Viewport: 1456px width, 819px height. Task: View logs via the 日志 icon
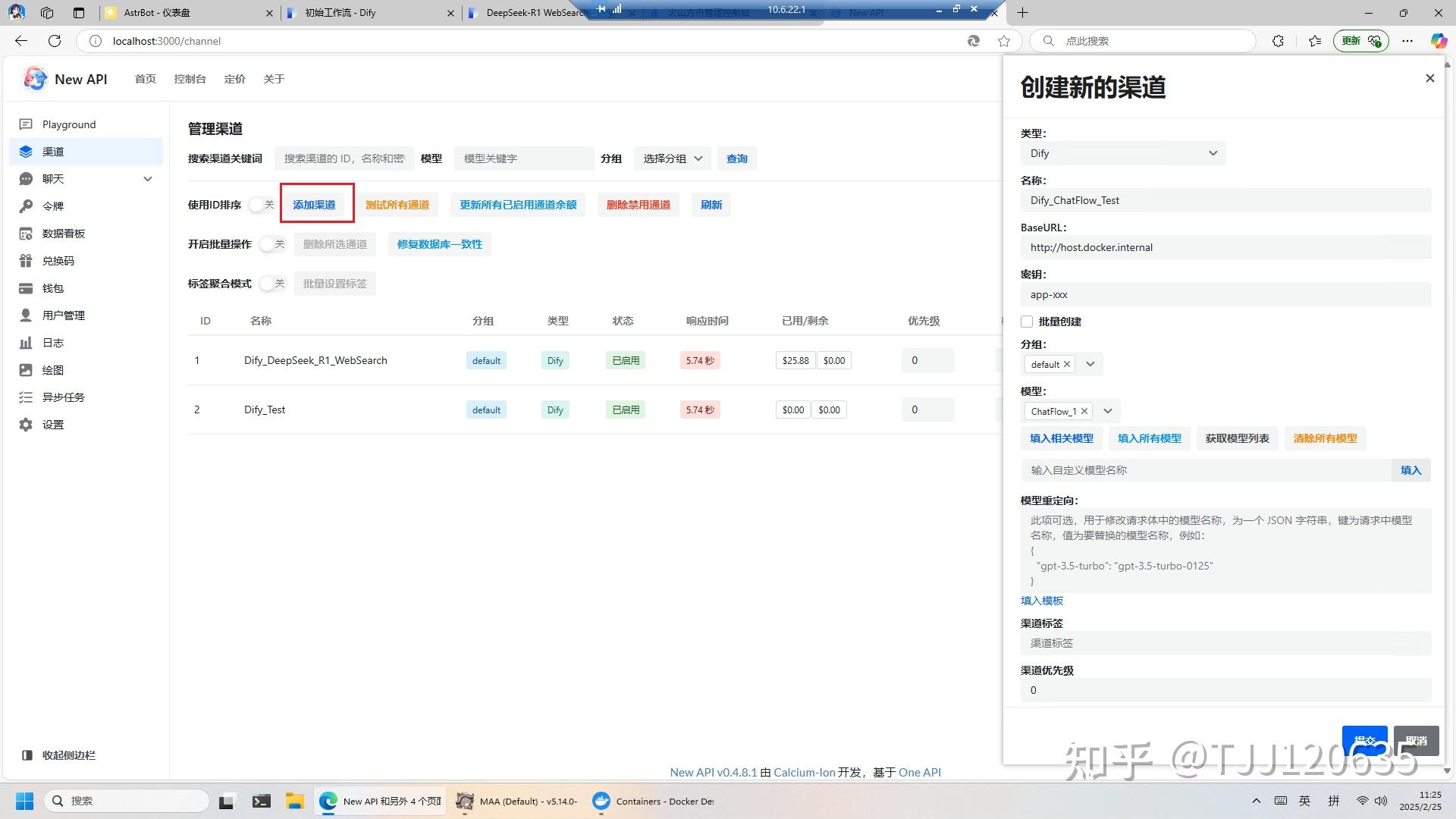click(53, 342)
